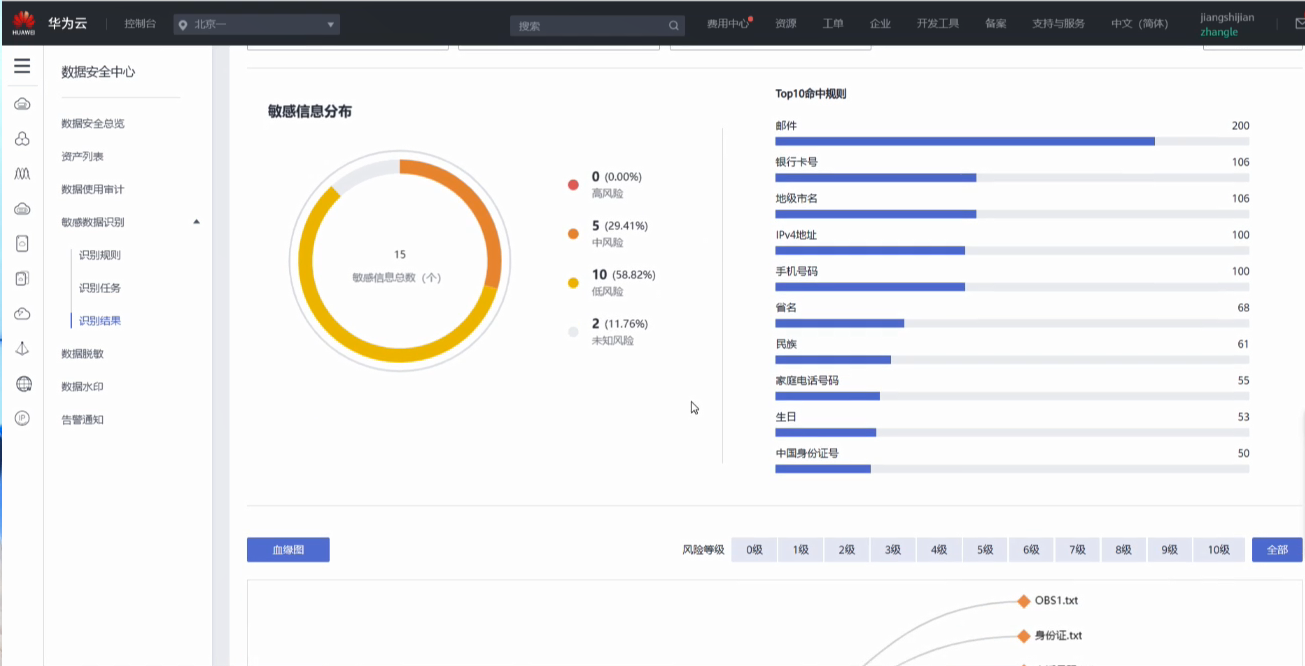The height and width of the screenshot is (666, 1305).
Task: Filter risk level by 7级
Action: (1077, 550)
